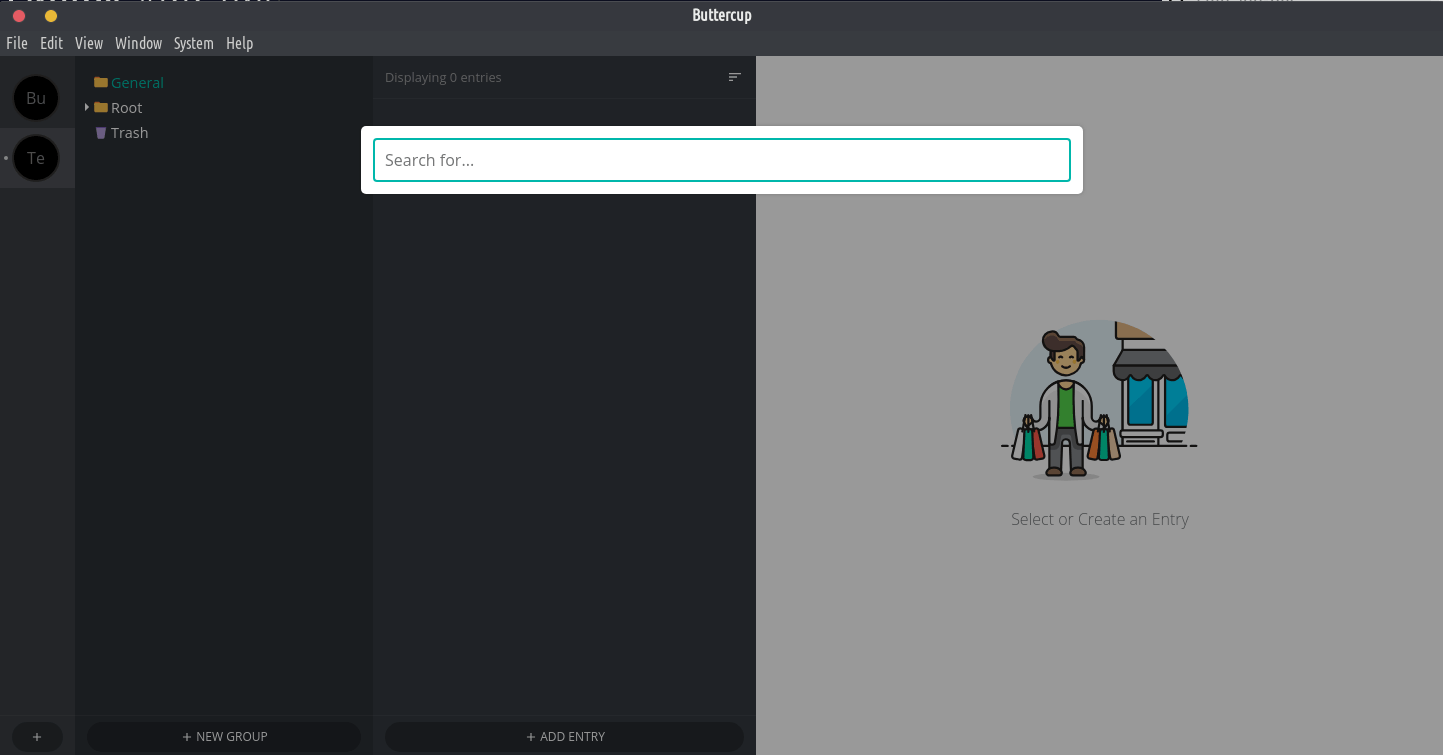Open the Help menu
Image resolution: width=1443 pixels, height=755 pixels.
(239, 43)
